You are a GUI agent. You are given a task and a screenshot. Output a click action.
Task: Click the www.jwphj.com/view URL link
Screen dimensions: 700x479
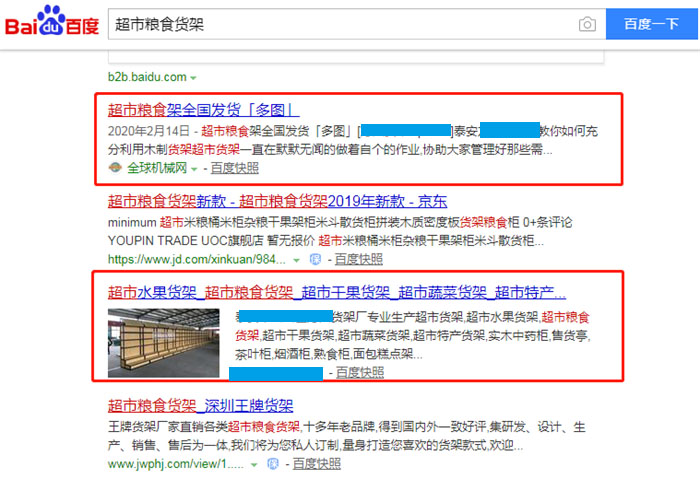pos(175,464)
